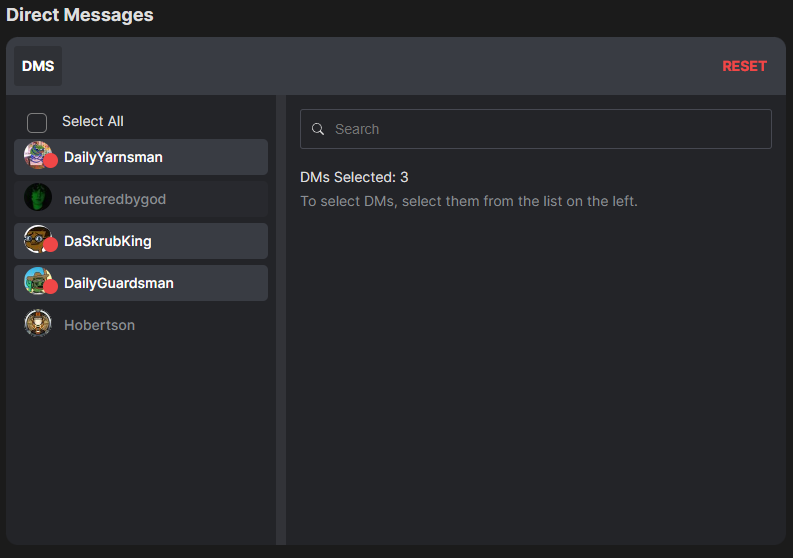Open the DMS tab

[38, 66]
